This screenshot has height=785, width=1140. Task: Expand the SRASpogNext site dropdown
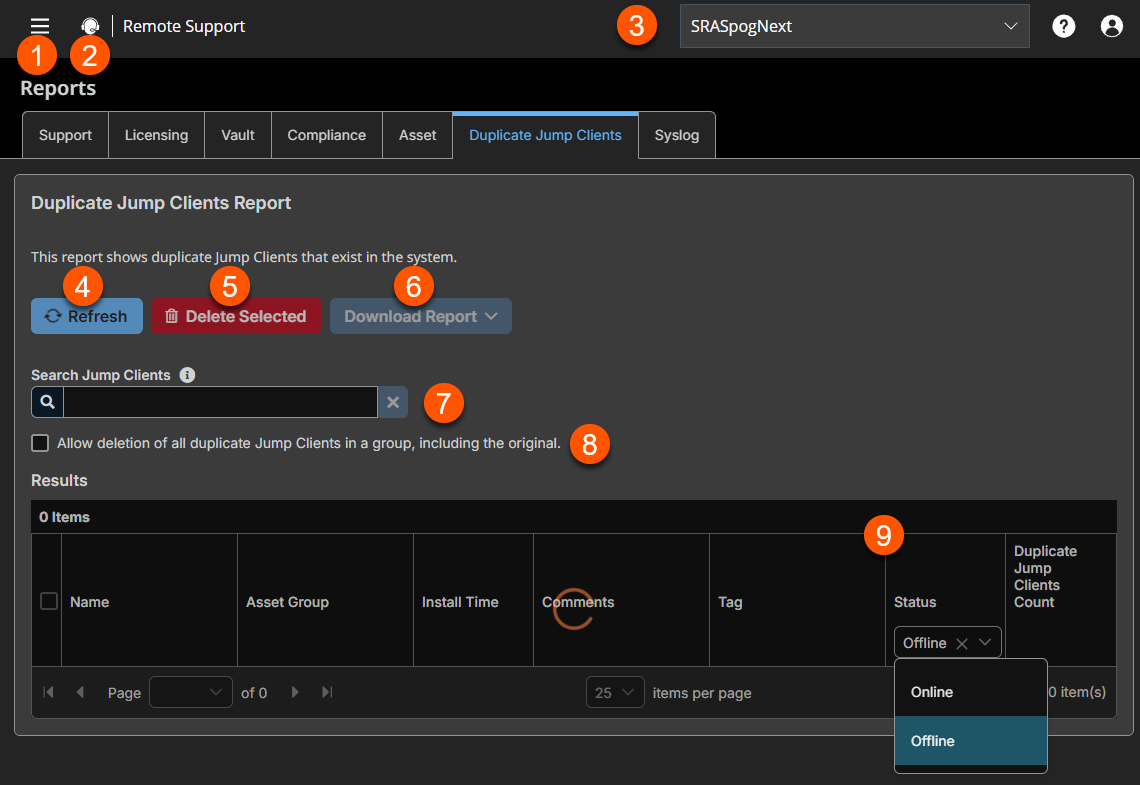click(x=854, y=26)
